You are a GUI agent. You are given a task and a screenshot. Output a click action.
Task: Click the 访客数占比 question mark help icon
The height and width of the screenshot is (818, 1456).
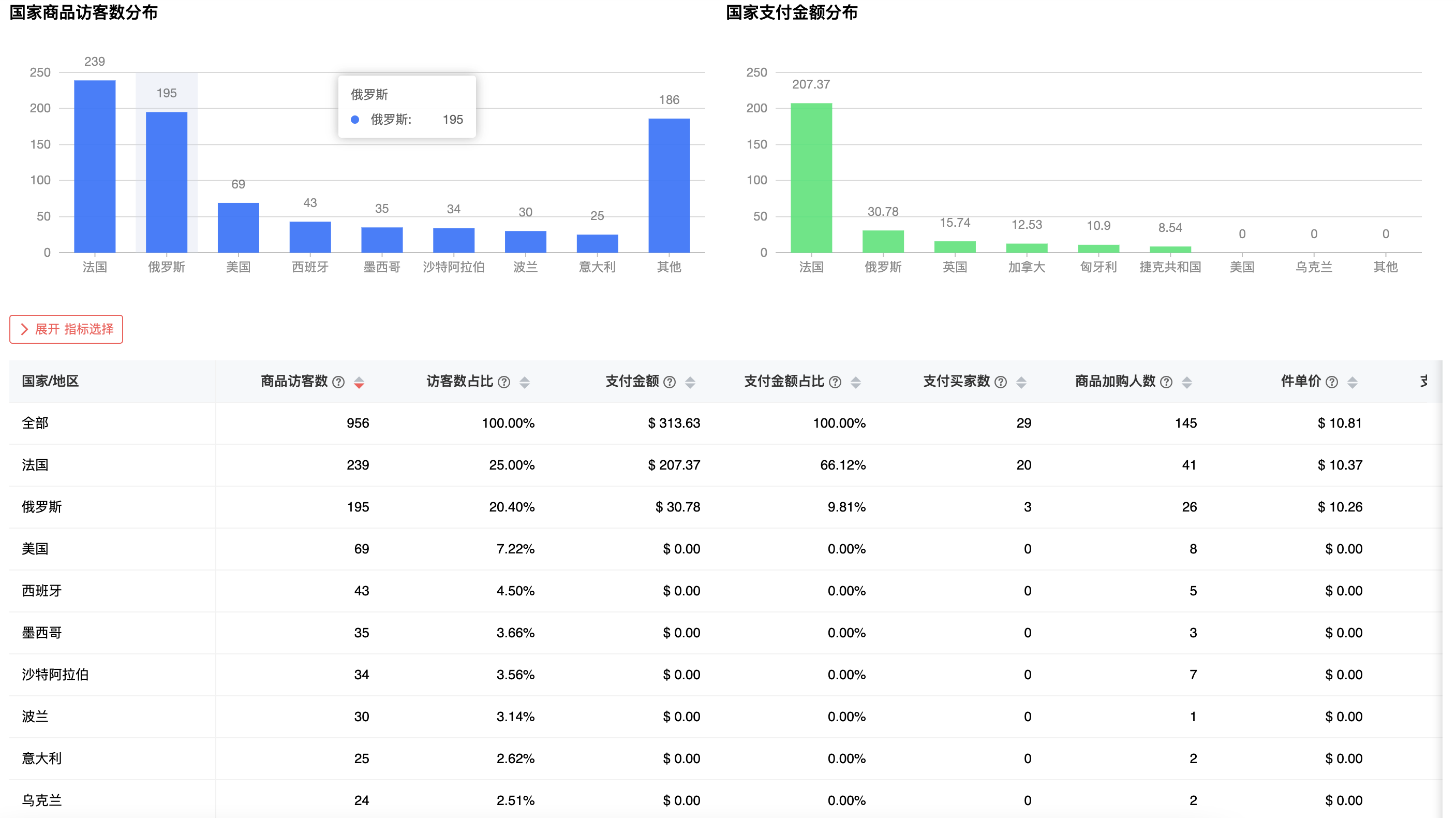pyautogui.click(x=505, y=382)
